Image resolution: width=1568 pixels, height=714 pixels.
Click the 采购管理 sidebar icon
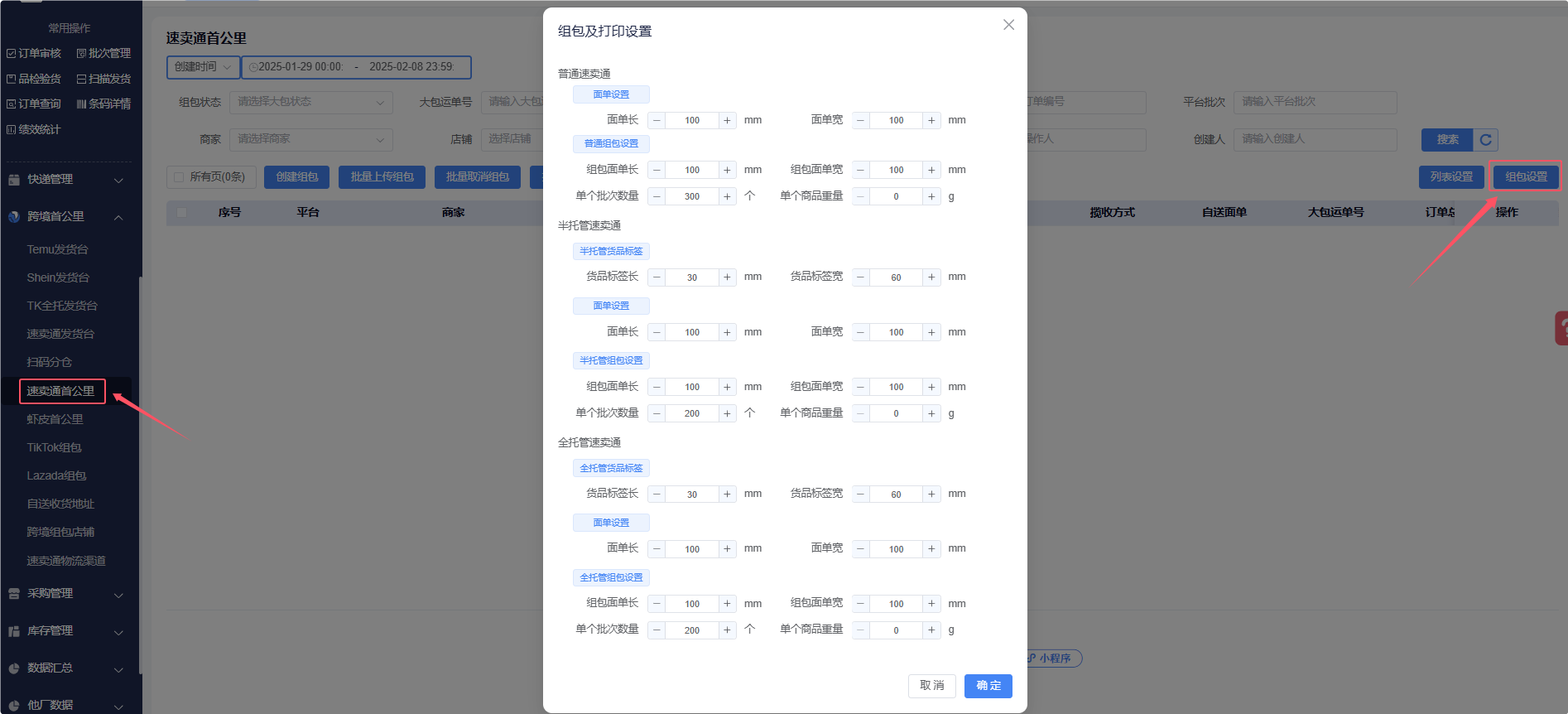click(x=14, y=594)
